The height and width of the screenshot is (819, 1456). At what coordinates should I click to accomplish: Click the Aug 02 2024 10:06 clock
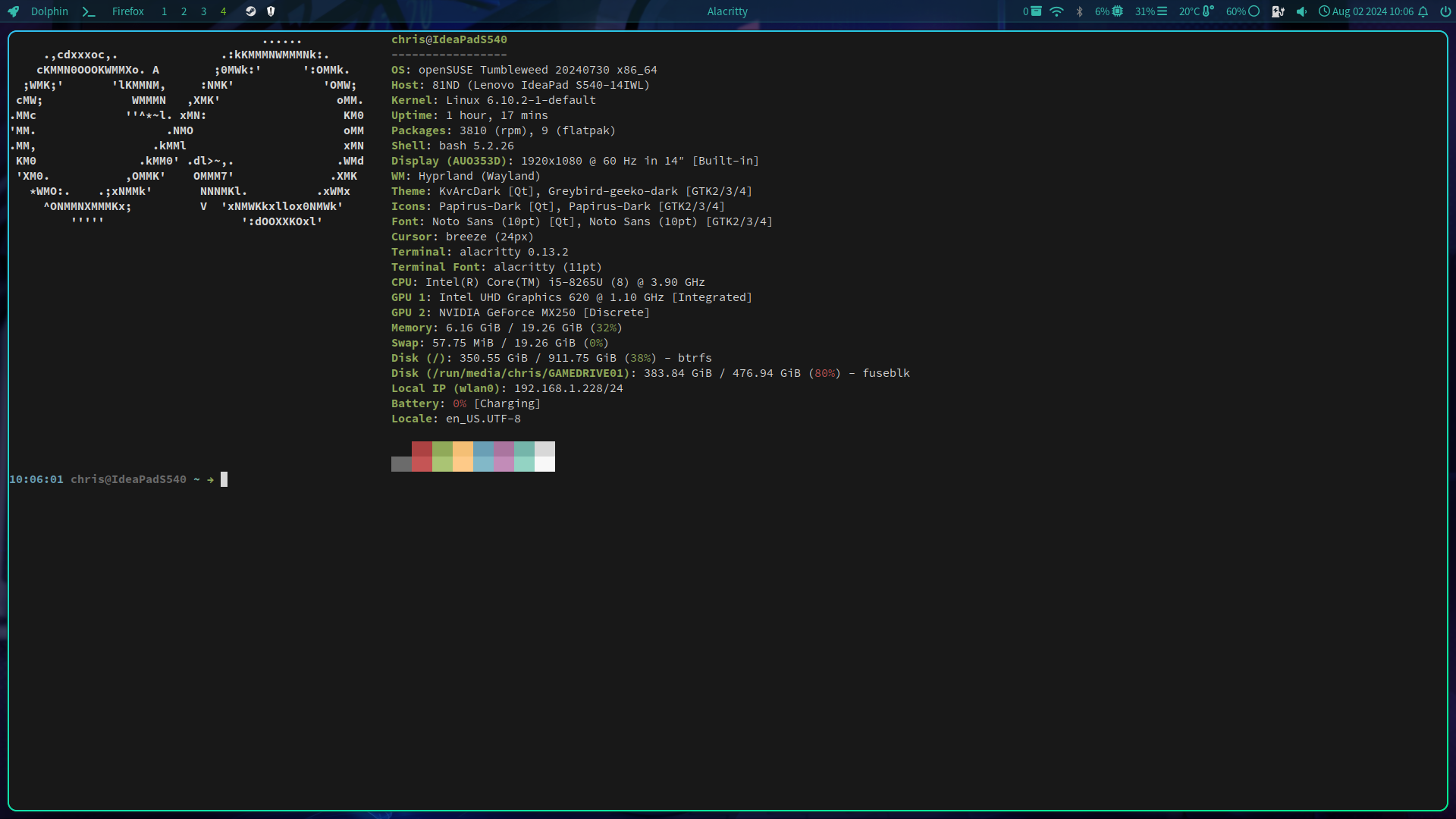[1366, 11]
